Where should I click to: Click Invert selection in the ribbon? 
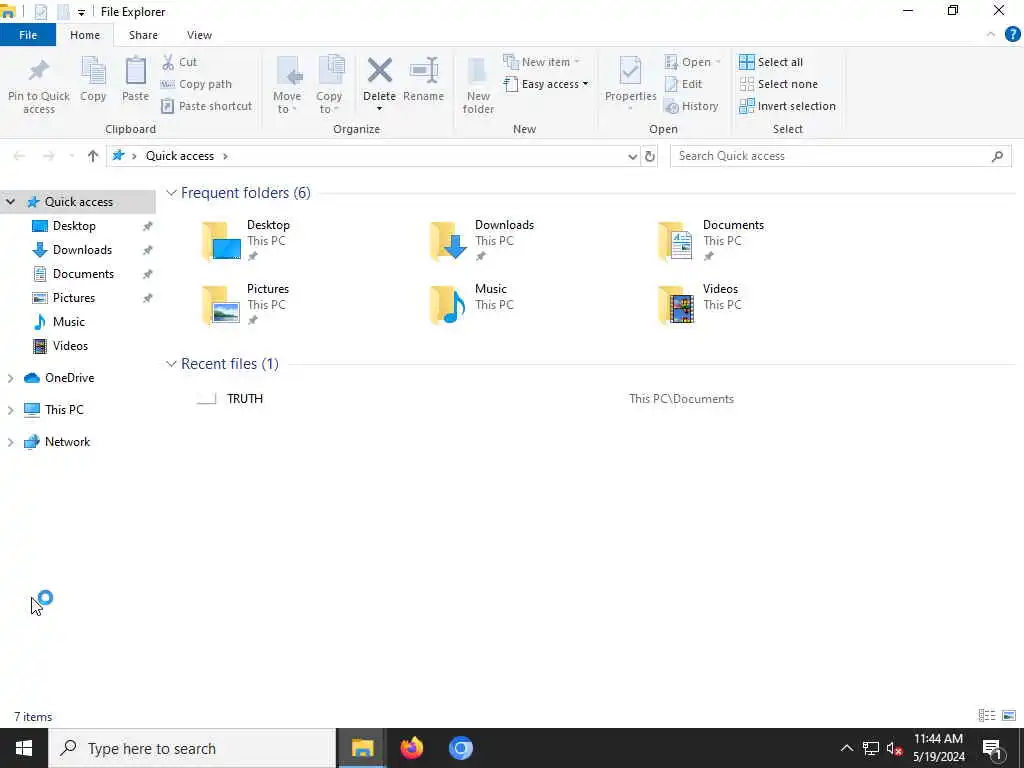point(788,106)
